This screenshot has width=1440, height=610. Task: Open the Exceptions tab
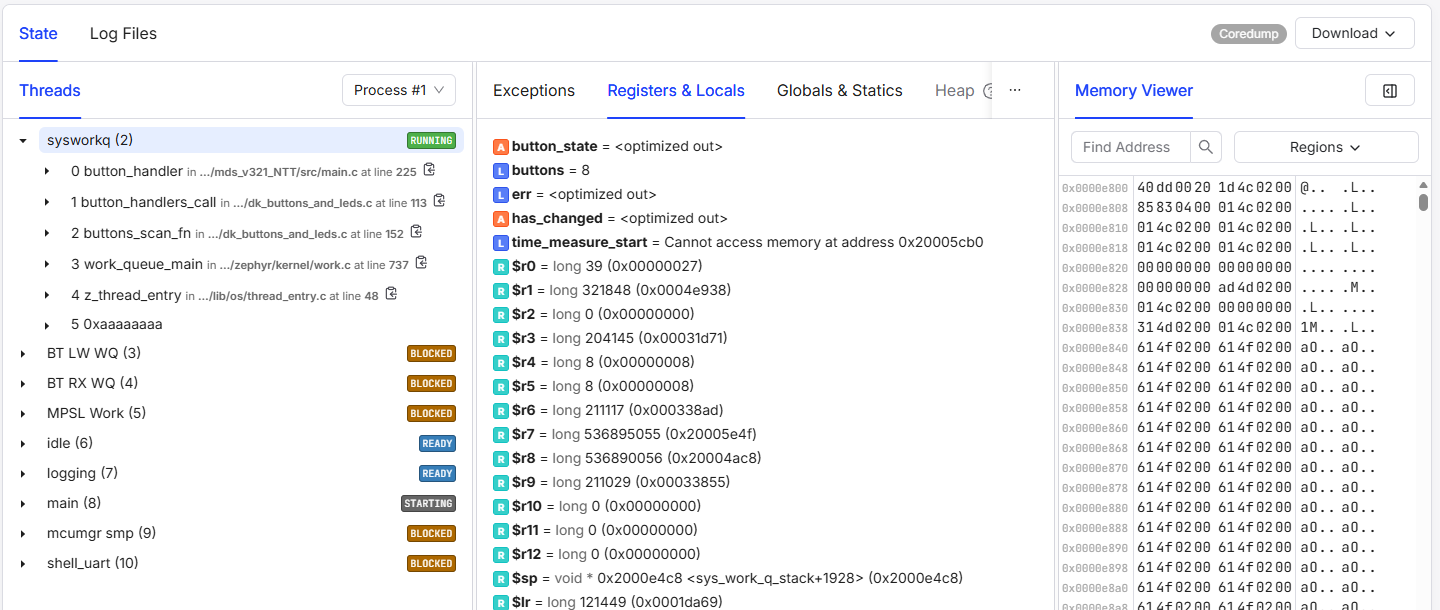(x=534, y=90)
